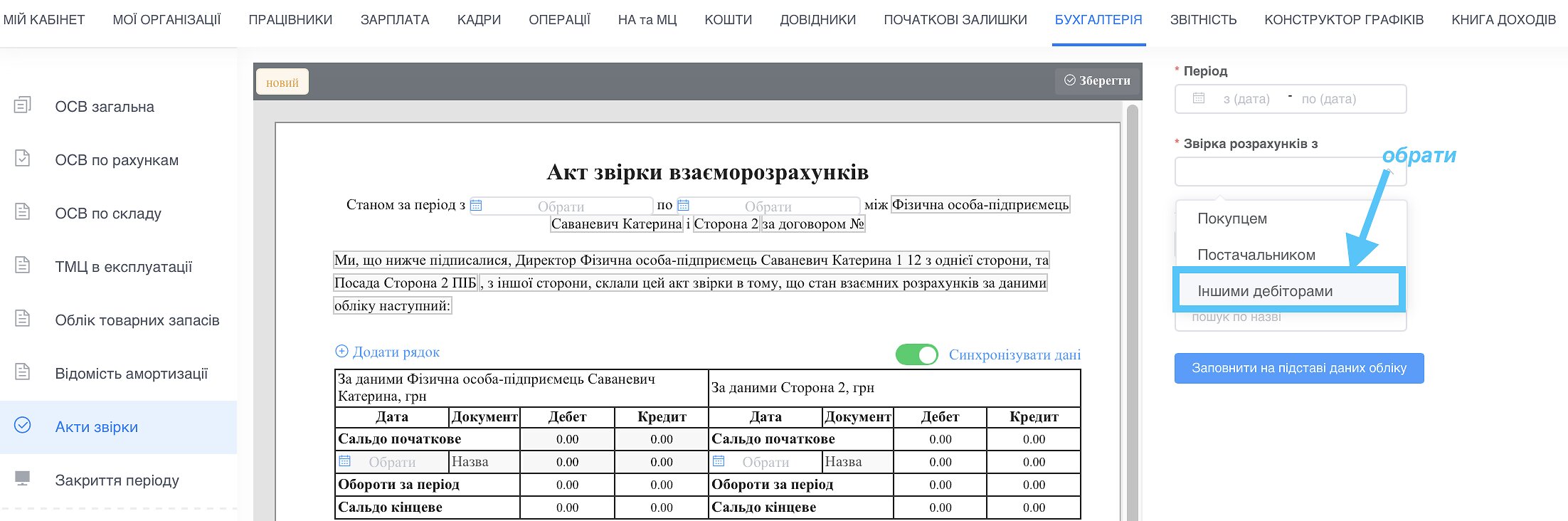Switch to the ЗАРПЛАТА menu tab
Image resolution: width=1568 pixels, height=521 pixels.
395,20
